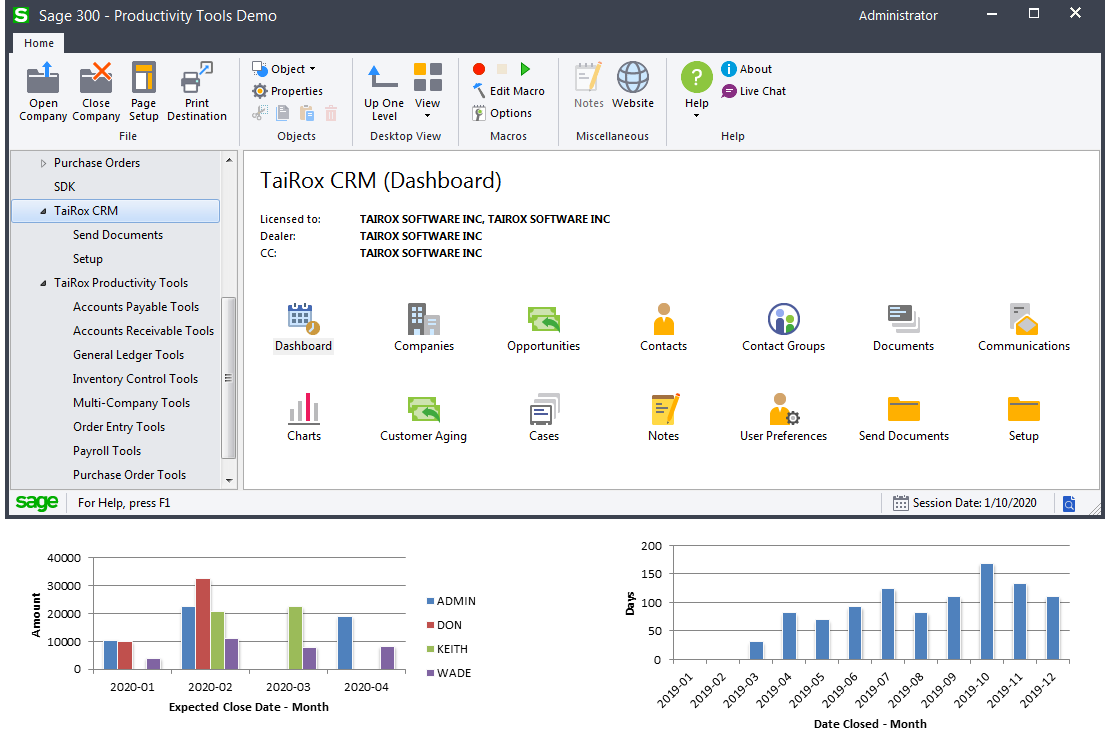Select the Home ribbon tab

point(39,43)
